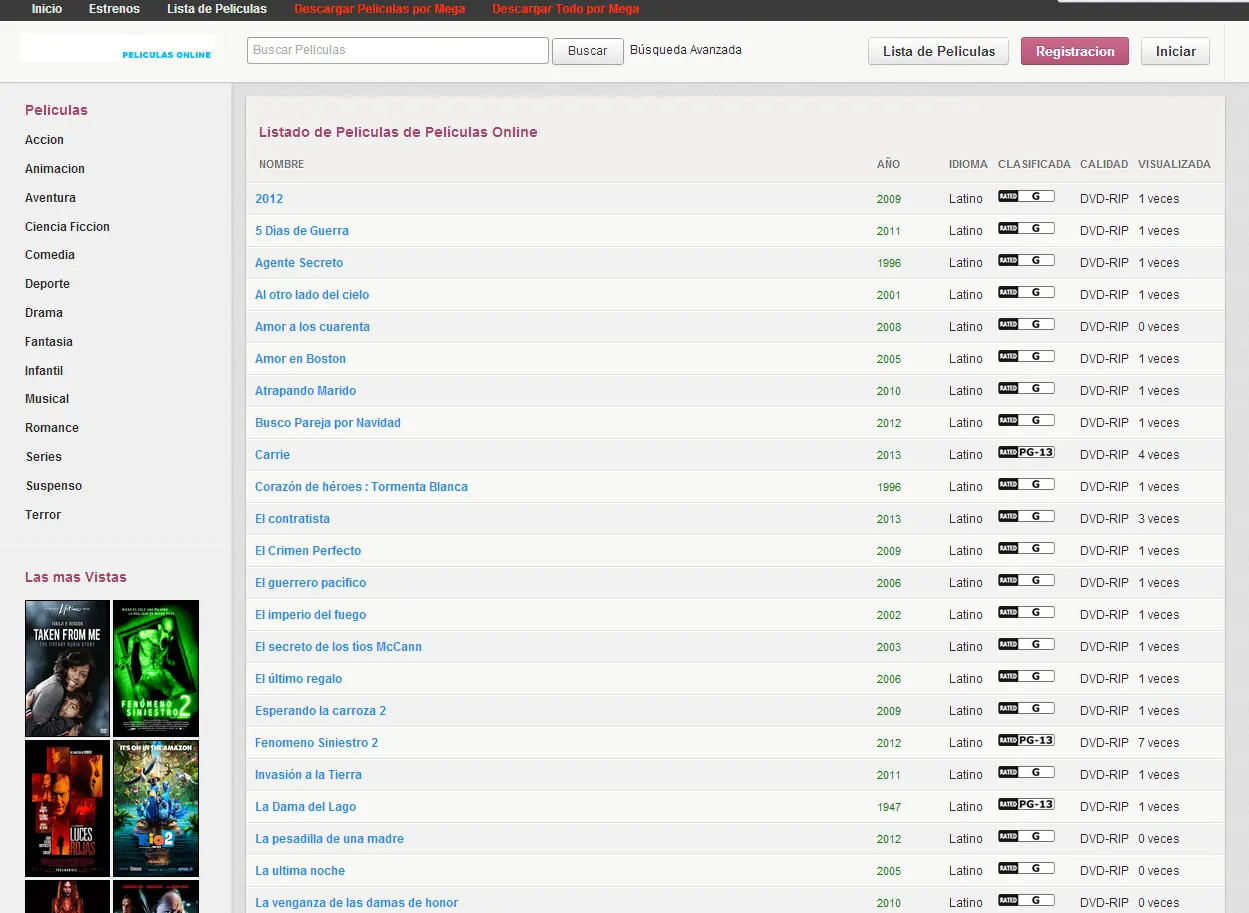Image resolution: width=1249 pixels, height=913 pixels.
Task: Open the Rio 2 poster thumbnail
Action: point(156,809)
